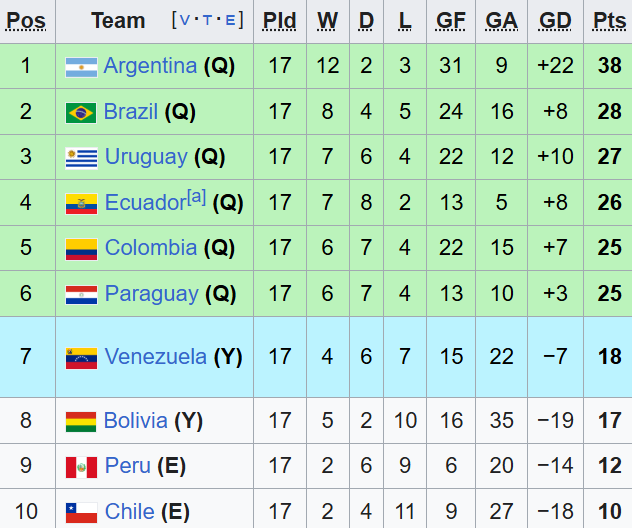Click the Pts column header abbreviation
This screenshot has width=632, height=528.
point(609,20)
